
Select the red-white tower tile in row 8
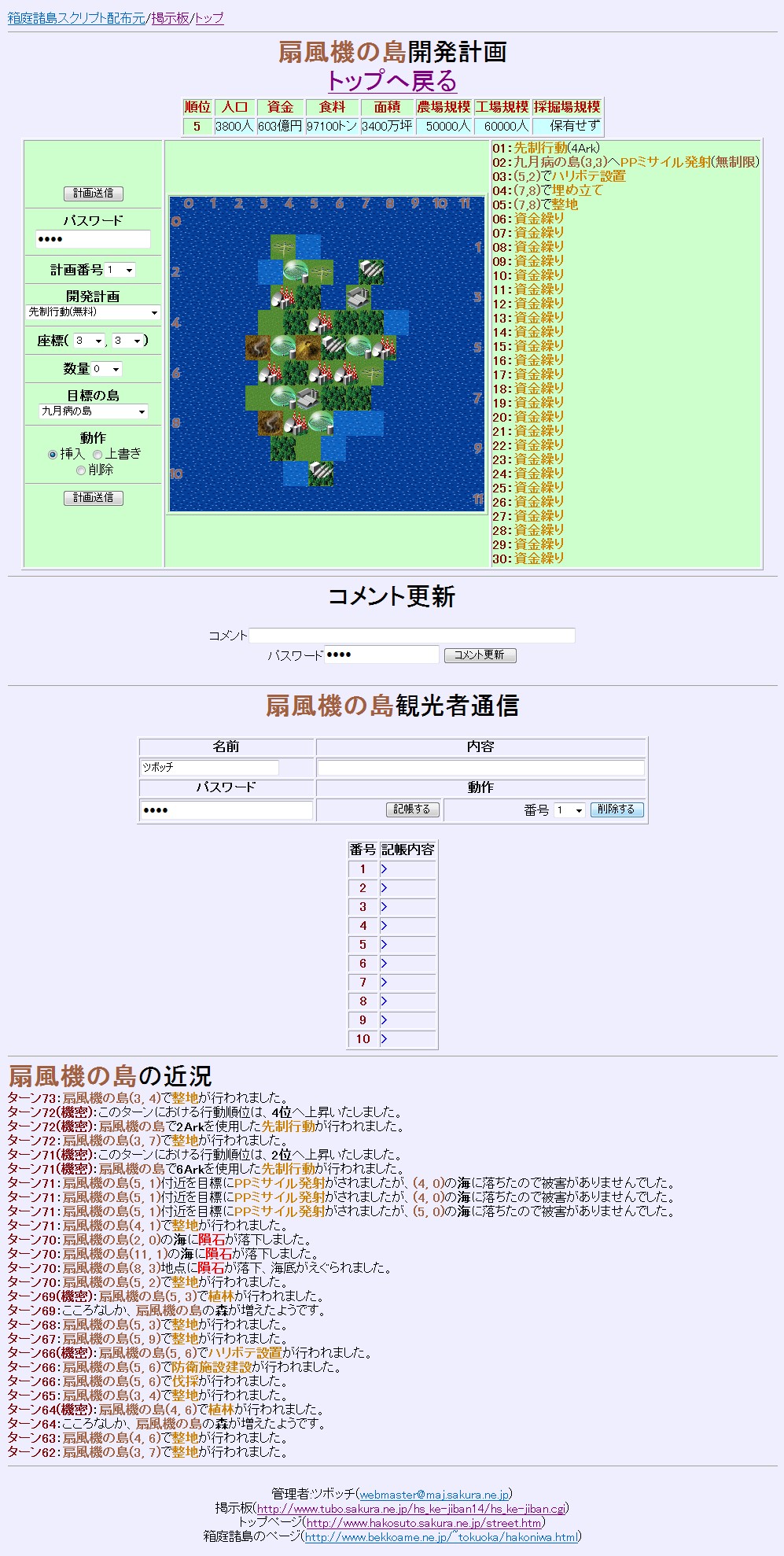(296, 423)
